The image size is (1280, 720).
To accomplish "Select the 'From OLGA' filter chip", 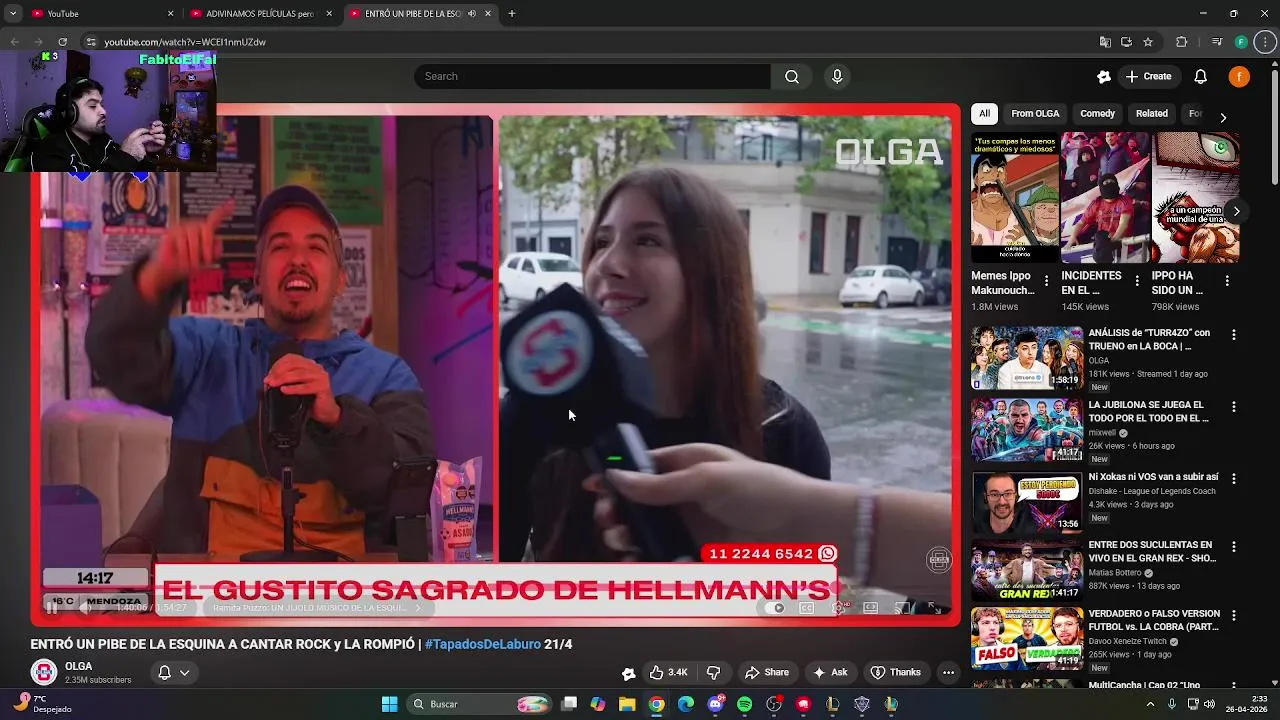I will coord(1035,113).
